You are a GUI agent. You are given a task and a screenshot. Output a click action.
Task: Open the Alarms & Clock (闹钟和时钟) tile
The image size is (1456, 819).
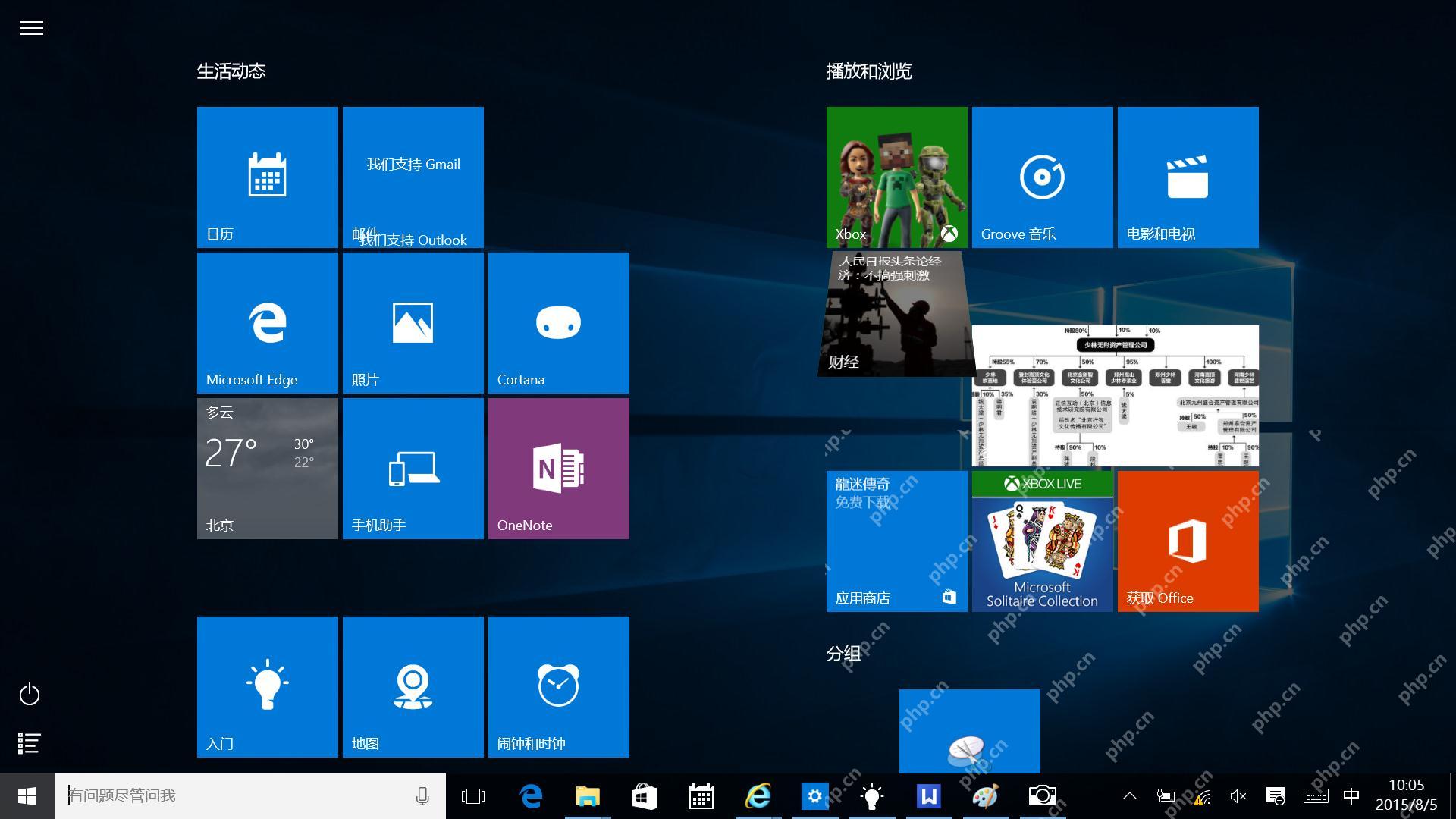point(559,687)
